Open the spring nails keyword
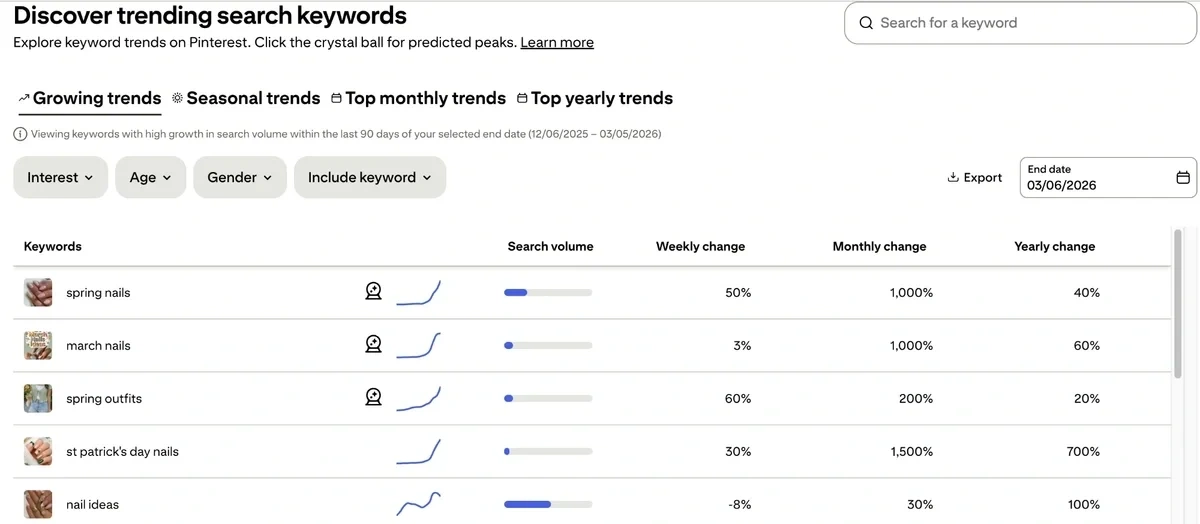 (98, 293)
